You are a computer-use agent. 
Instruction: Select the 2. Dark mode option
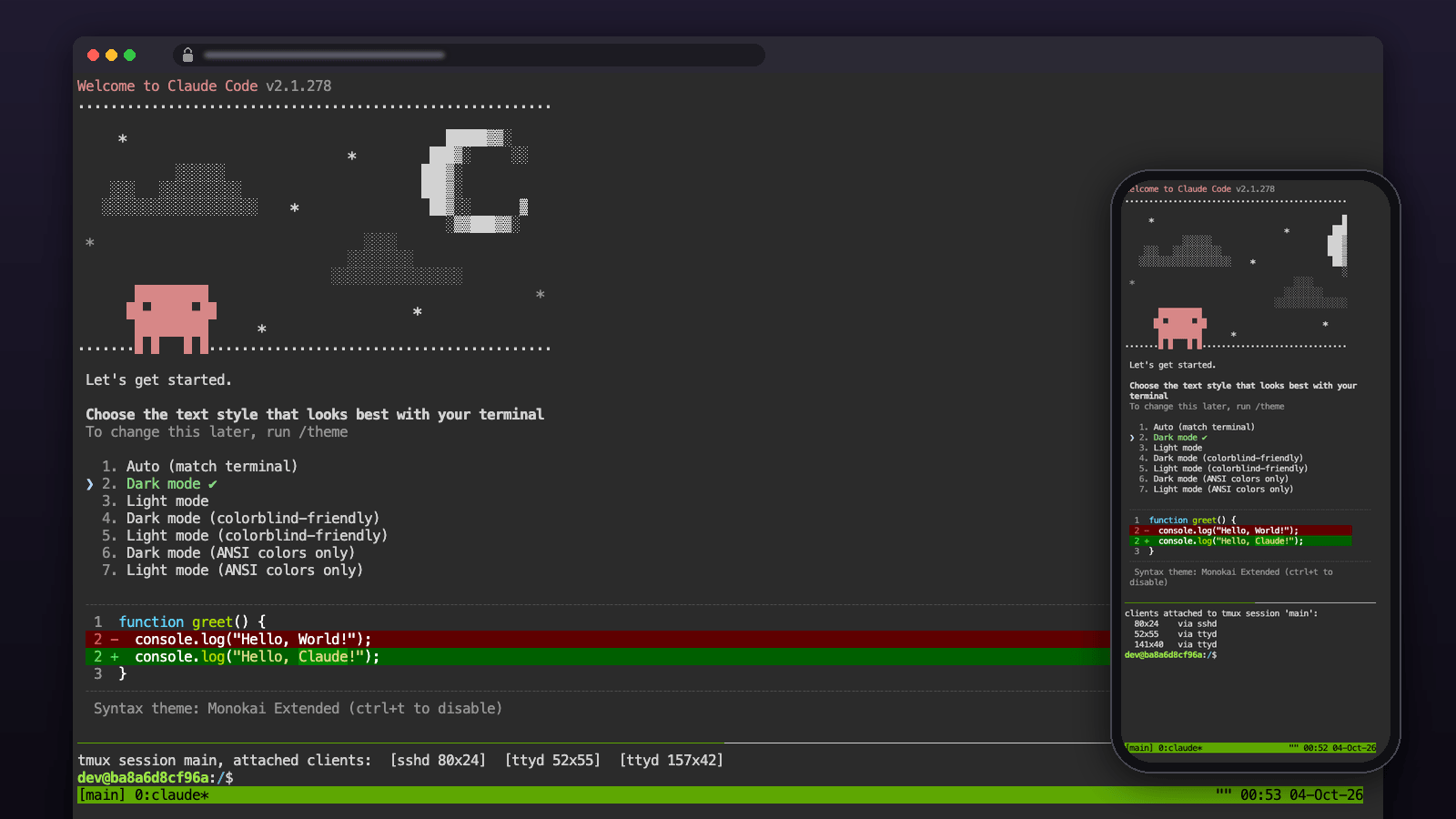[159, 483]
